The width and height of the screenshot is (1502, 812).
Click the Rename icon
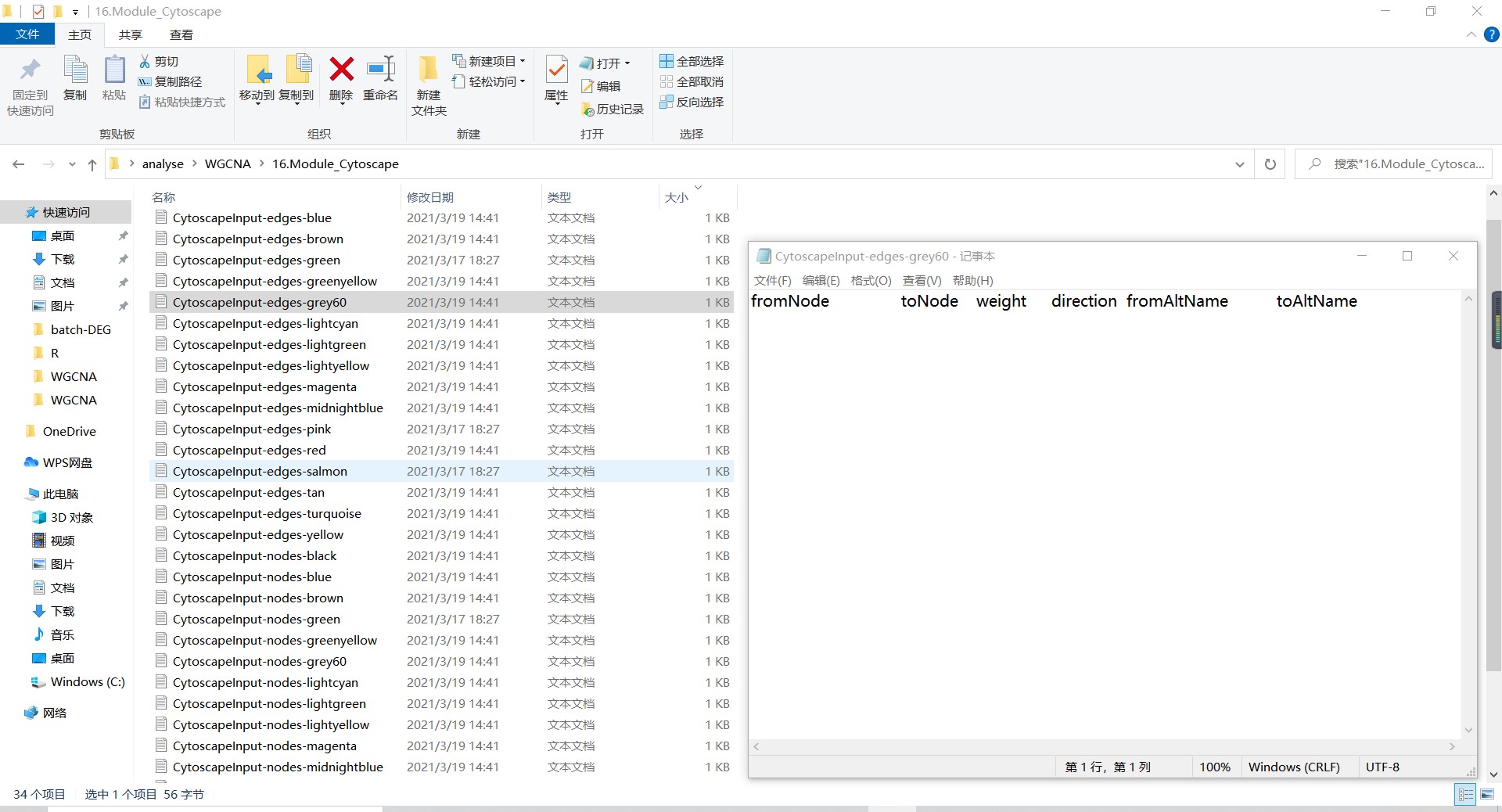coord(381,70)
